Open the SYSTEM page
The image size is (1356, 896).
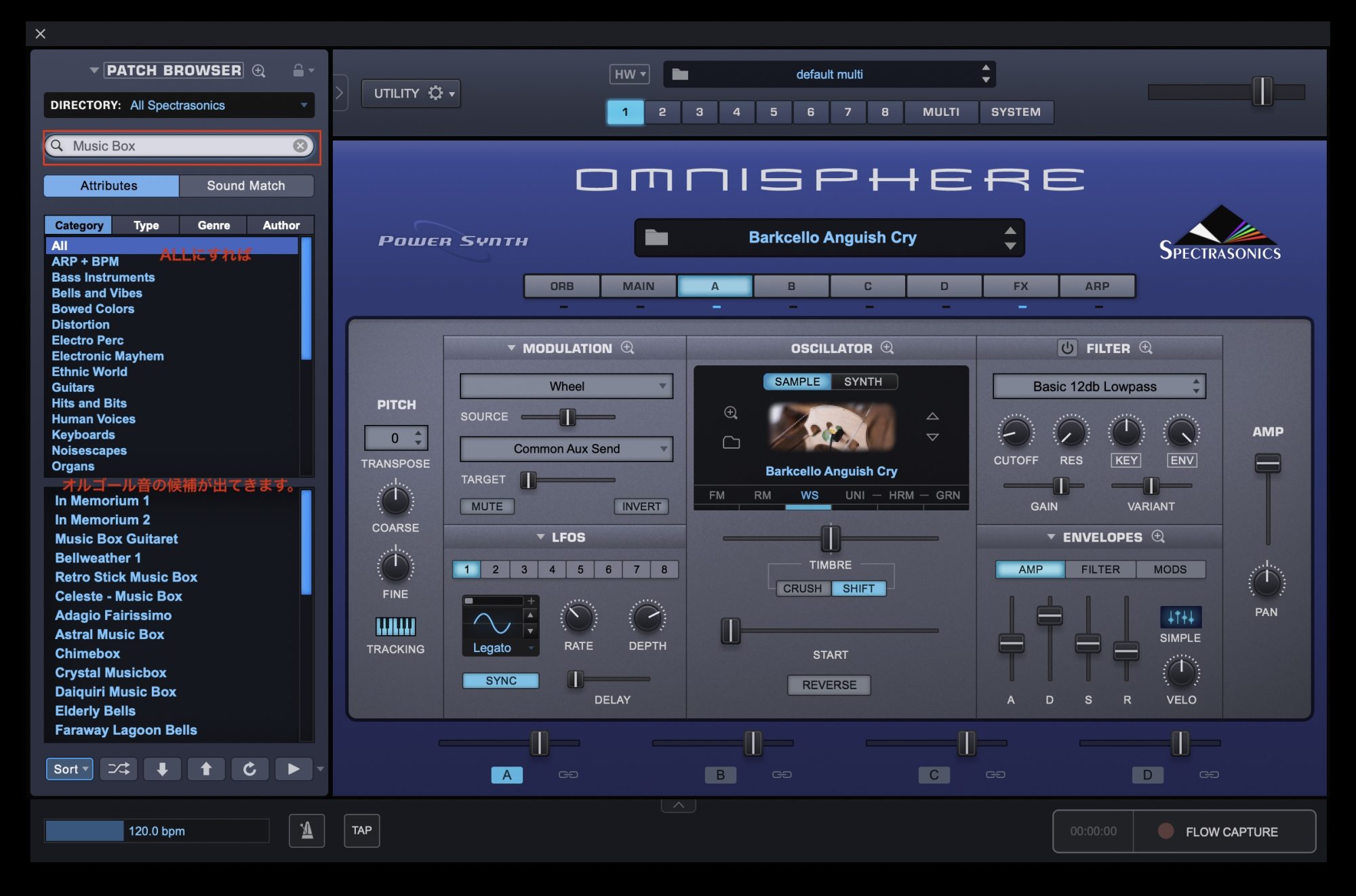click(x=1016, y=112)
